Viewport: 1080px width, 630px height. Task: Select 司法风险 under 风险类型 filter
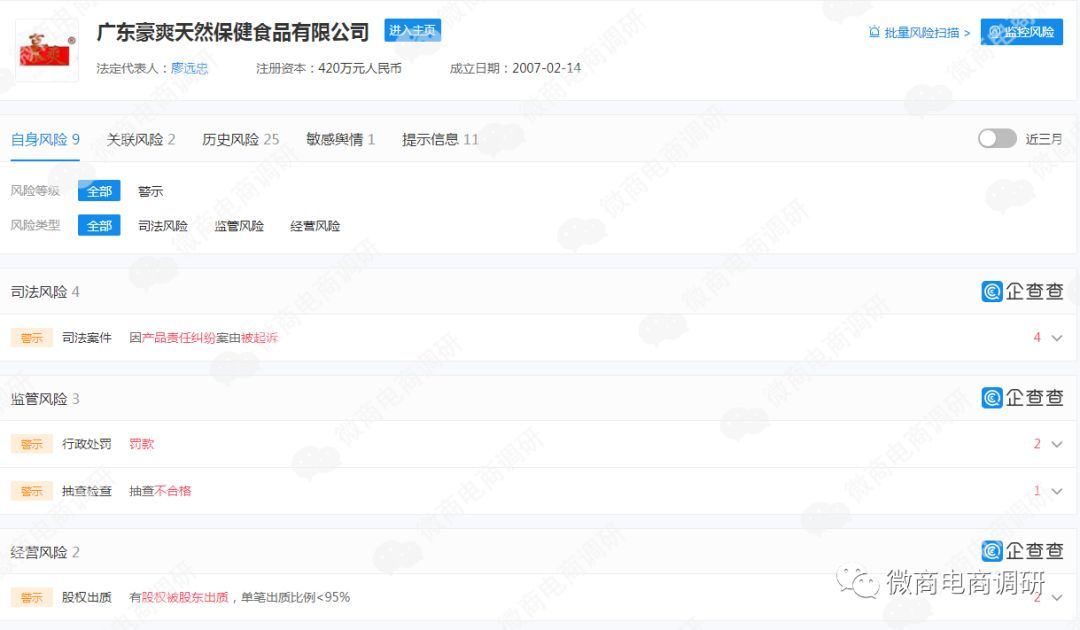click(x=163, y=225)
